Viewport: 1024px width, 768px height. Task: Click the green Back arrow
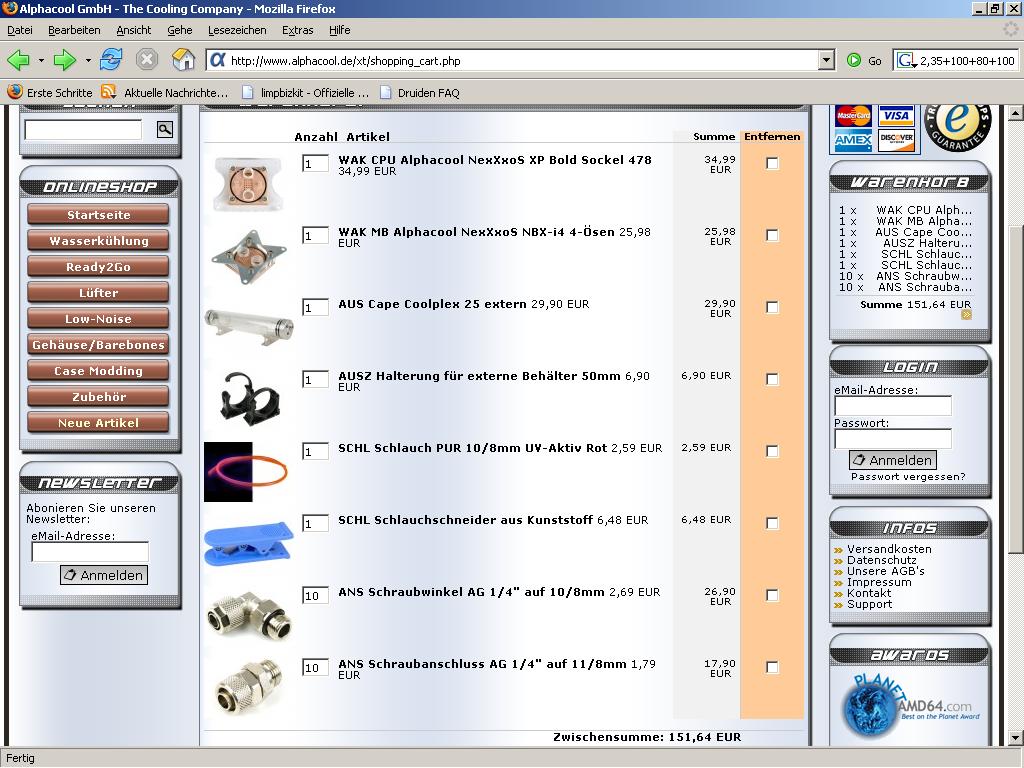tap(18, 60)
